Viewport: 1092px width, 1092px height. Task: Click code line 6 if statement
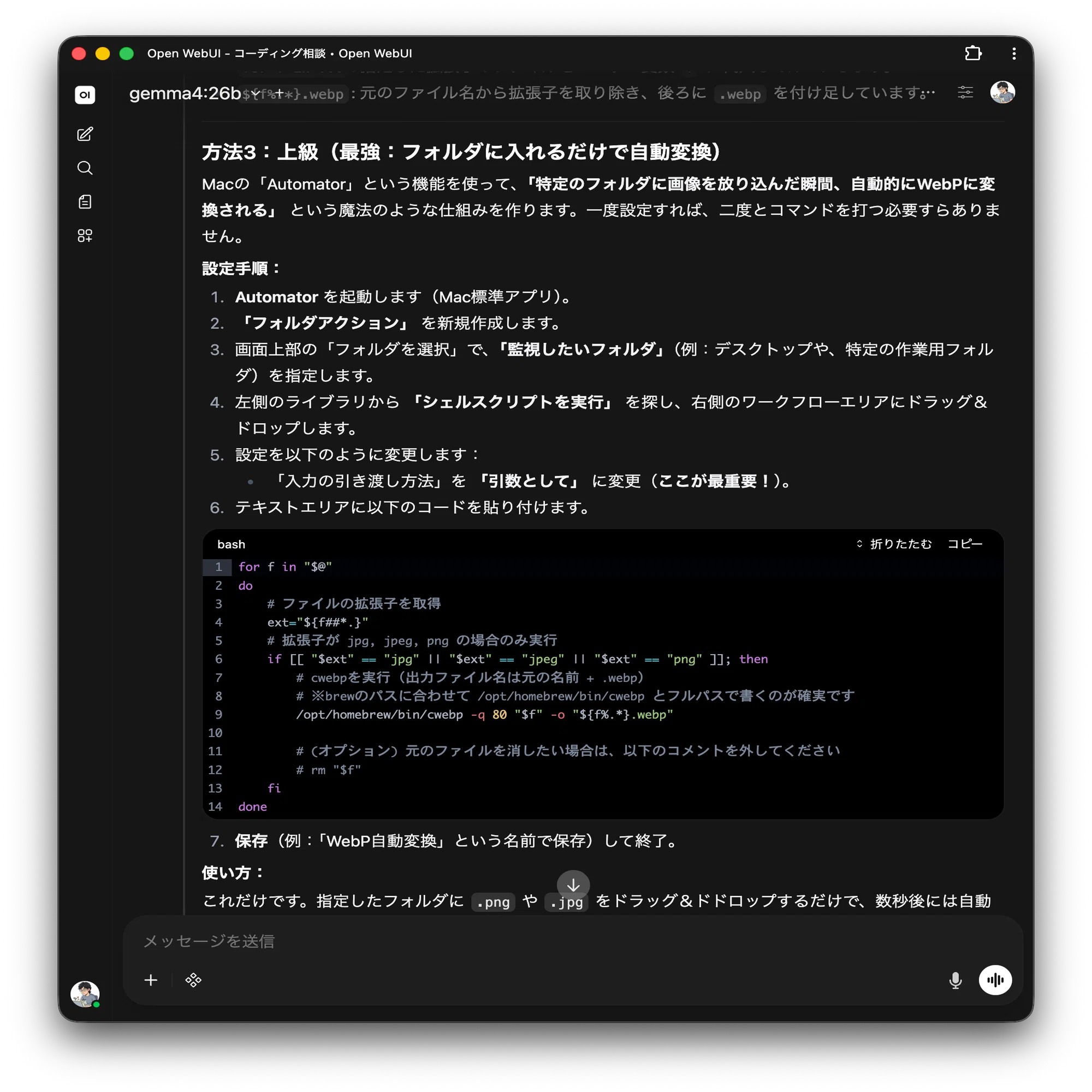pyautogui.click(x=517, y=658)
